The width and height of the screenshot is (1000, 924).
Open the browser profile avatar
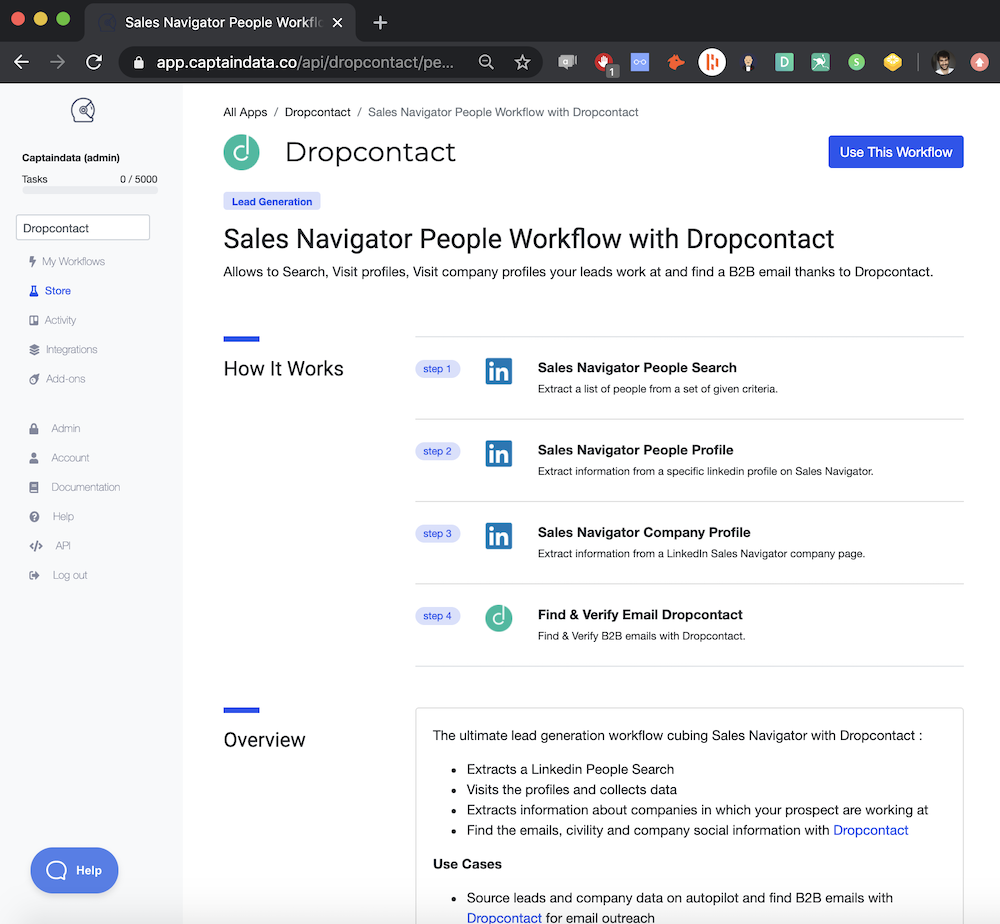pos(943,62)
